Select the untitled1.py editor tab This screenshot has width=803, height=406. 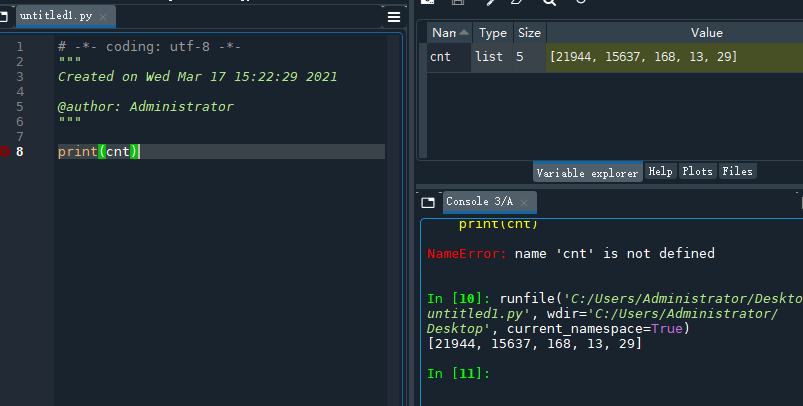pyautogui.click(x=66, y=16)
